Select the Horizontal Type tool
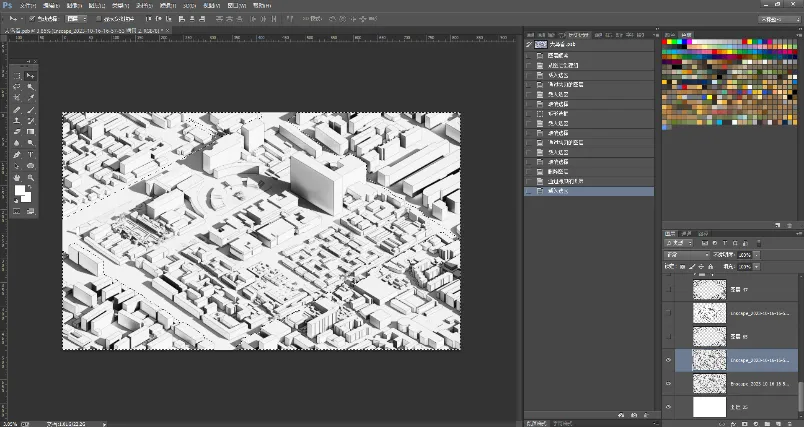The image size is (804, 427). point(31,155)
